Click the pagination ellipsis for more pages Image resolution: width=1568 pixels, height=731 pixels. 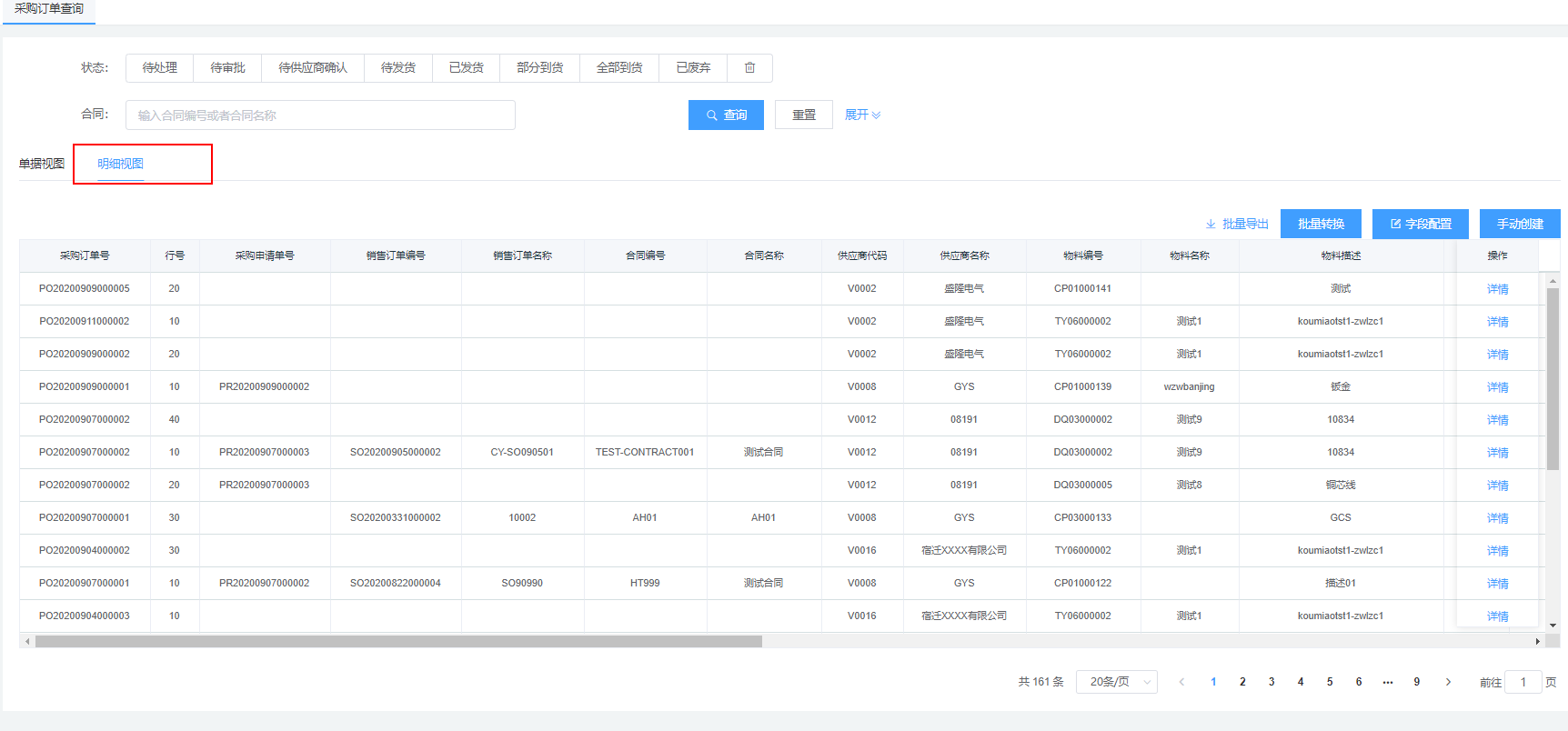1387,682
